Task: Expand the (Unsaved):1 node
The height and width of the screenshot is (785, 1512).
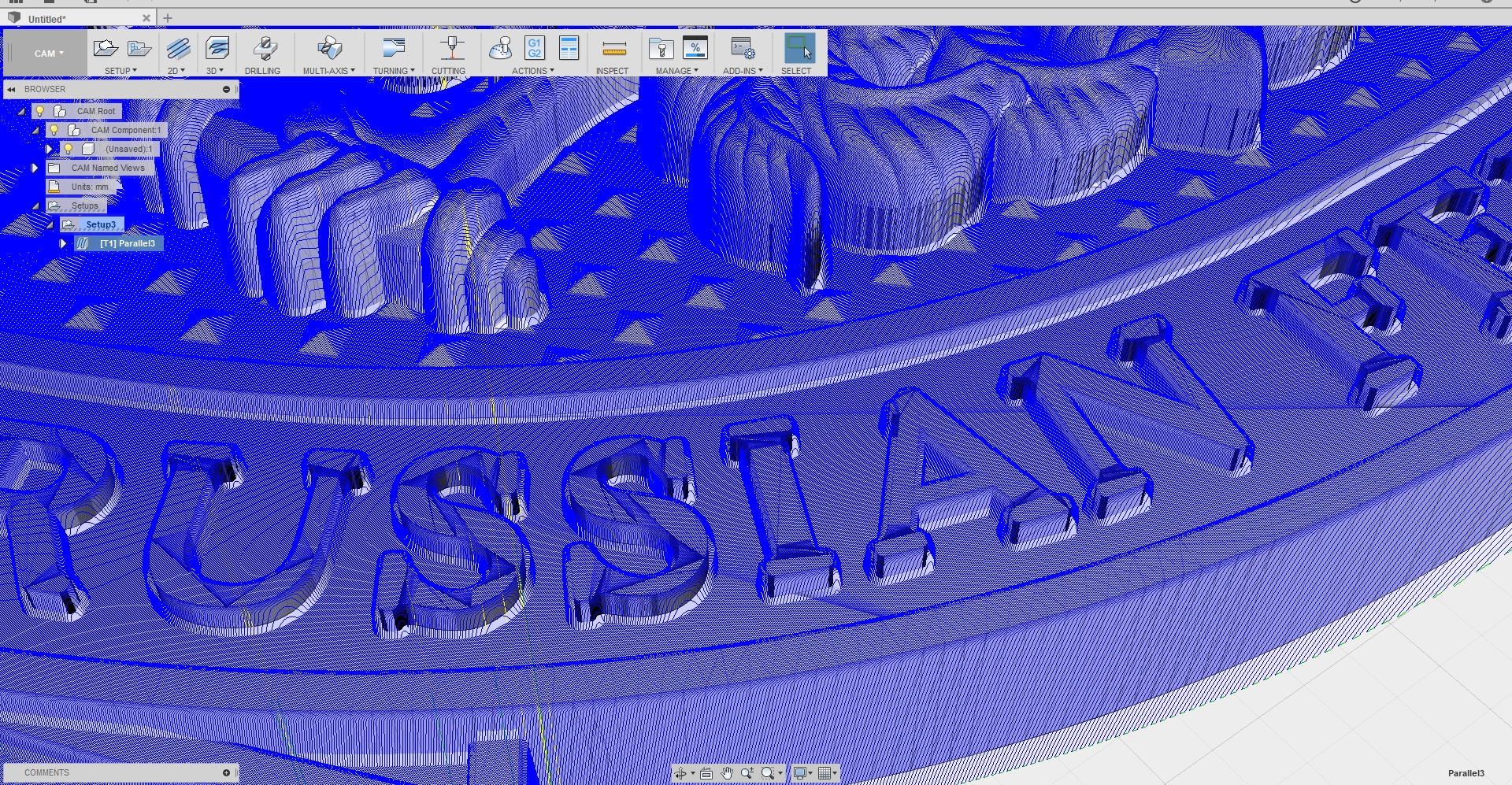Action: (49, 149)
